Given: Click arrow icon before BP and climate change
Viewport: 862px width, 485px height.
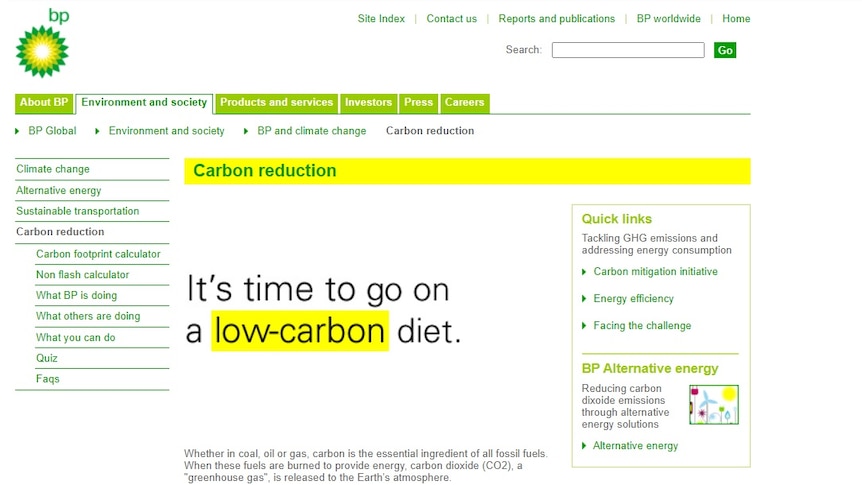Looking at the screenshot, I should coord(246,131).
